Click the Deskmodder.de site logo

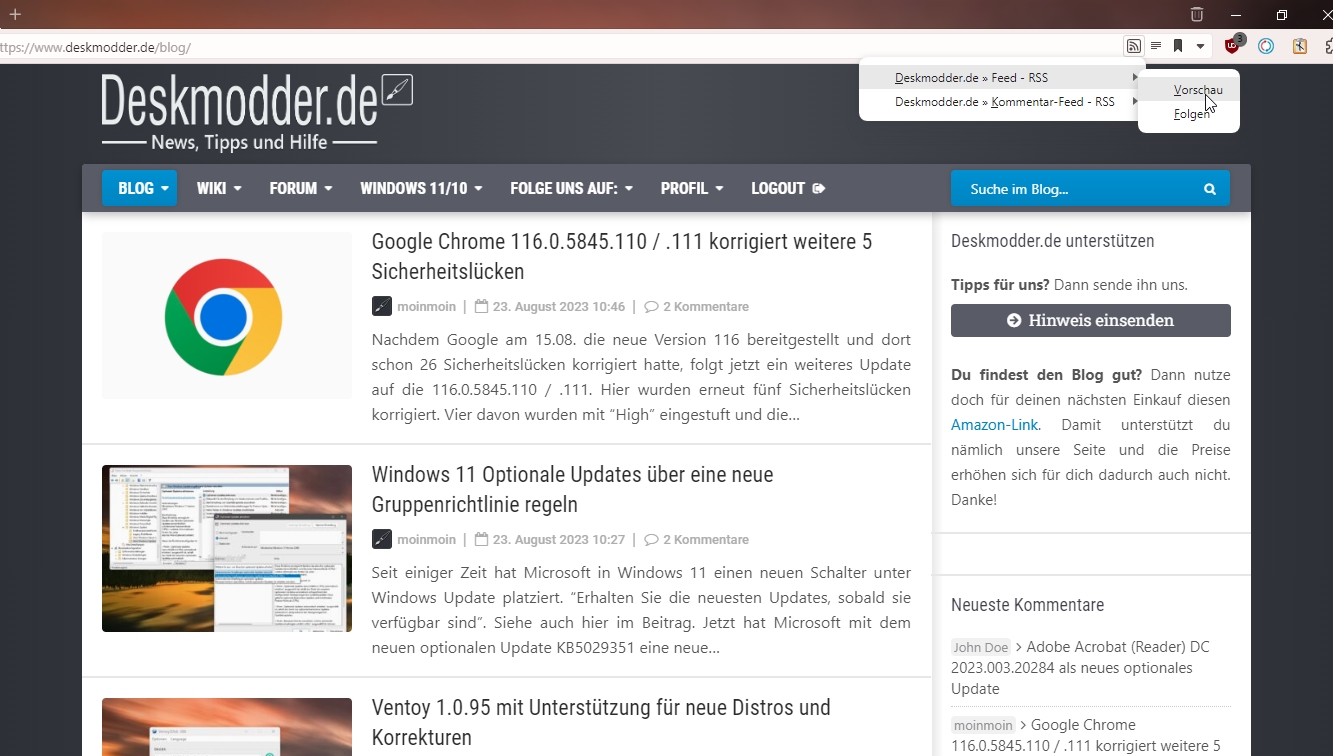point(257,112)
